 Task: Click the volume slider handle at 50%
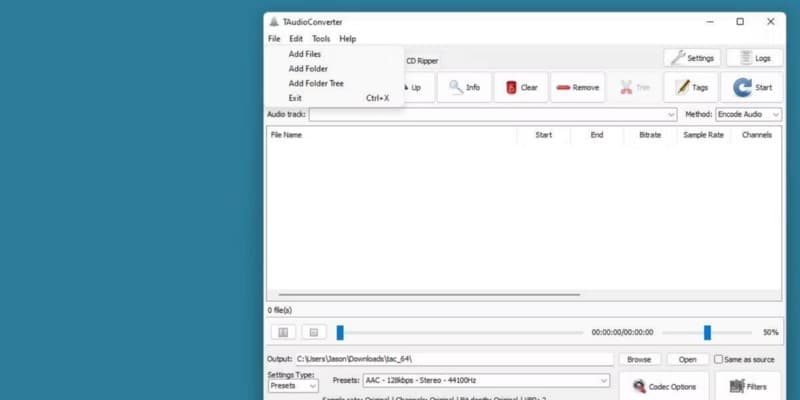click(x=707, y=333)
